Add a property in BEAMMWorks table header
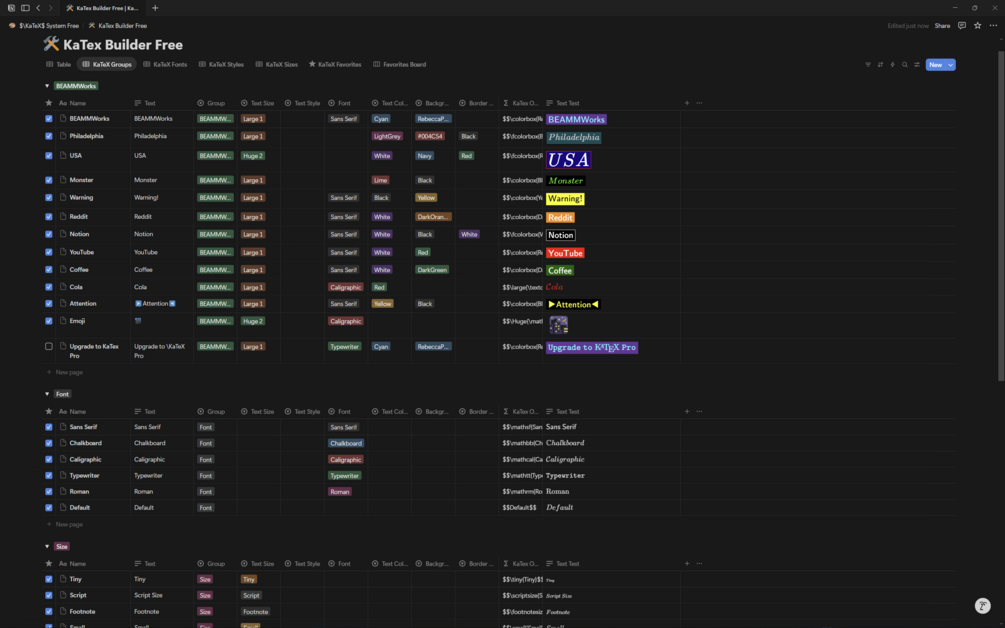 tap(686, 103)
